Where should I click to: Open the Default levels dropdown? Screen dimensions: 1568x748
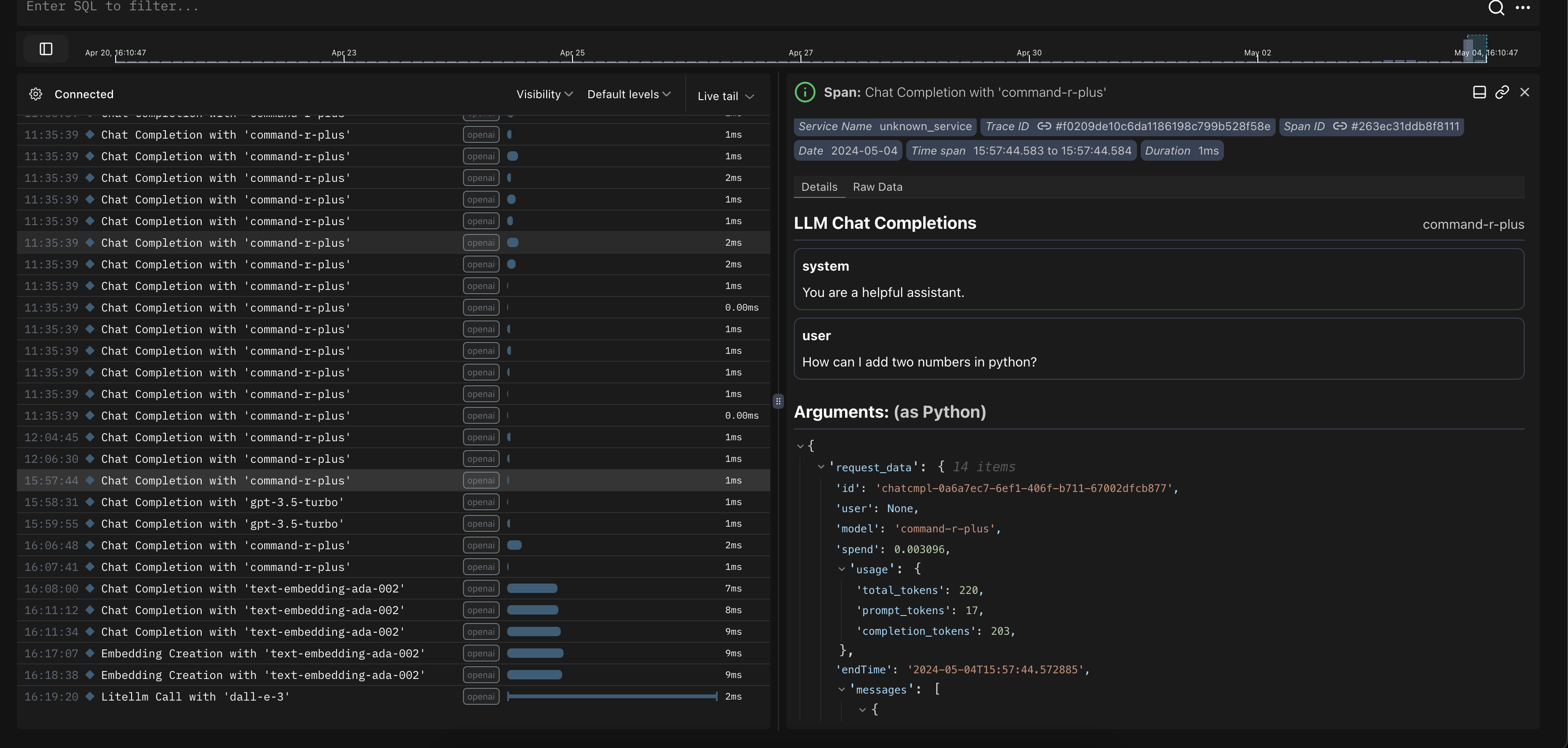click(x=629, y=94)
